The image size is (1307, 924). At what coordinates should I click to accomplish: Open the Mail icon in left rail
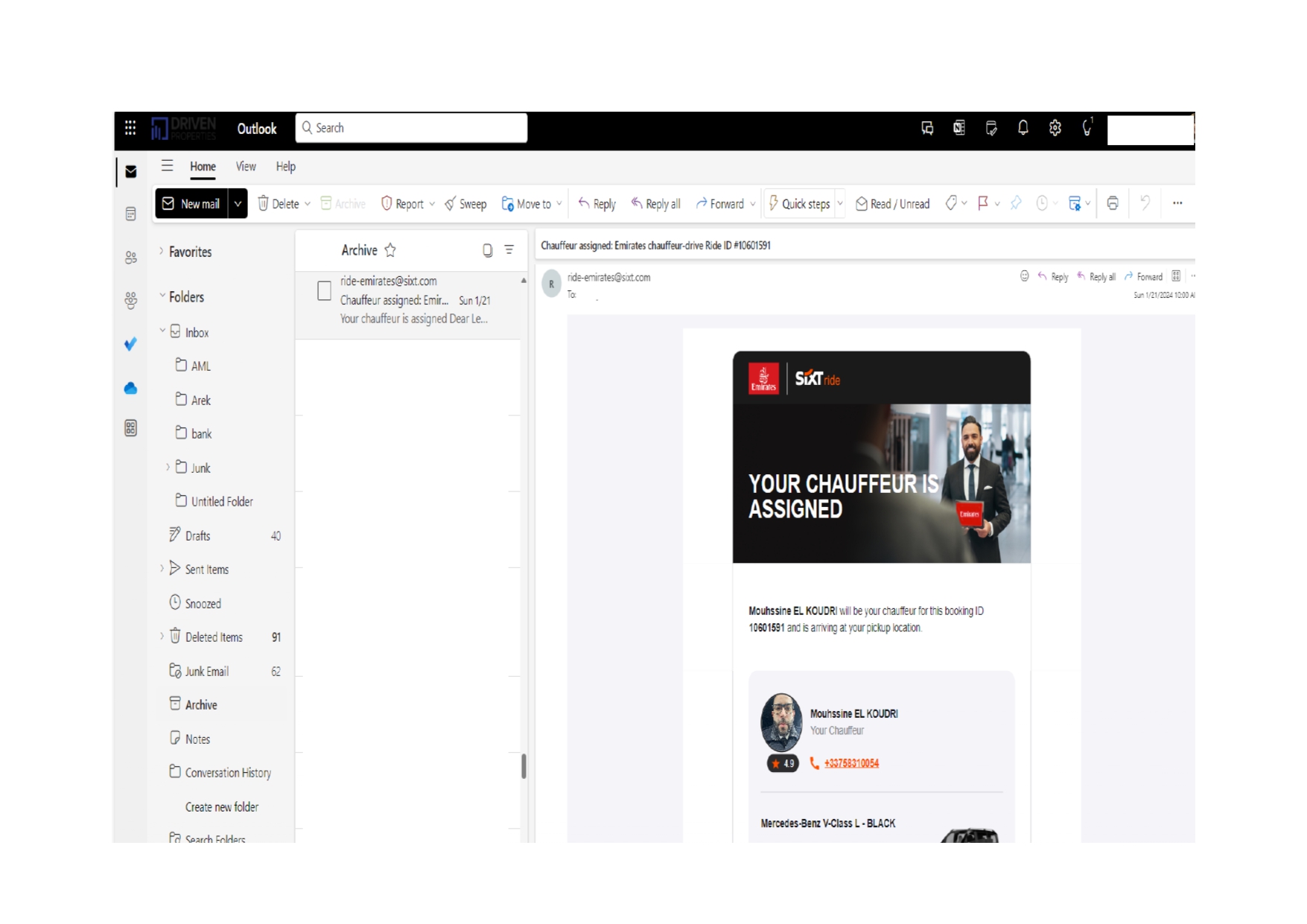(131, 171)
